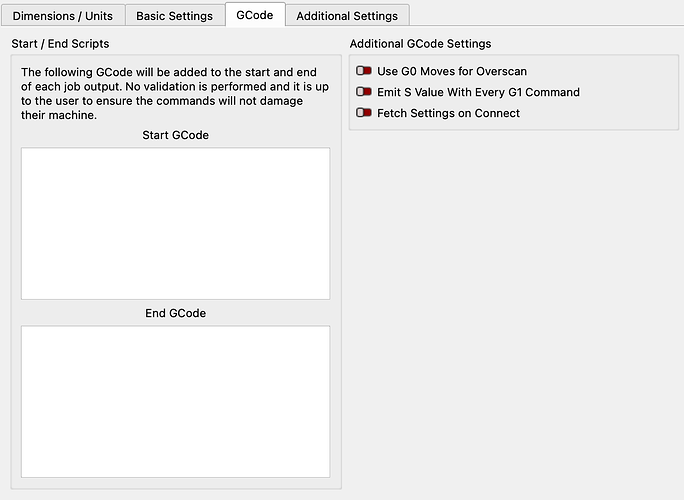Click the "Start GCode" field caption

tap(175, 135)
